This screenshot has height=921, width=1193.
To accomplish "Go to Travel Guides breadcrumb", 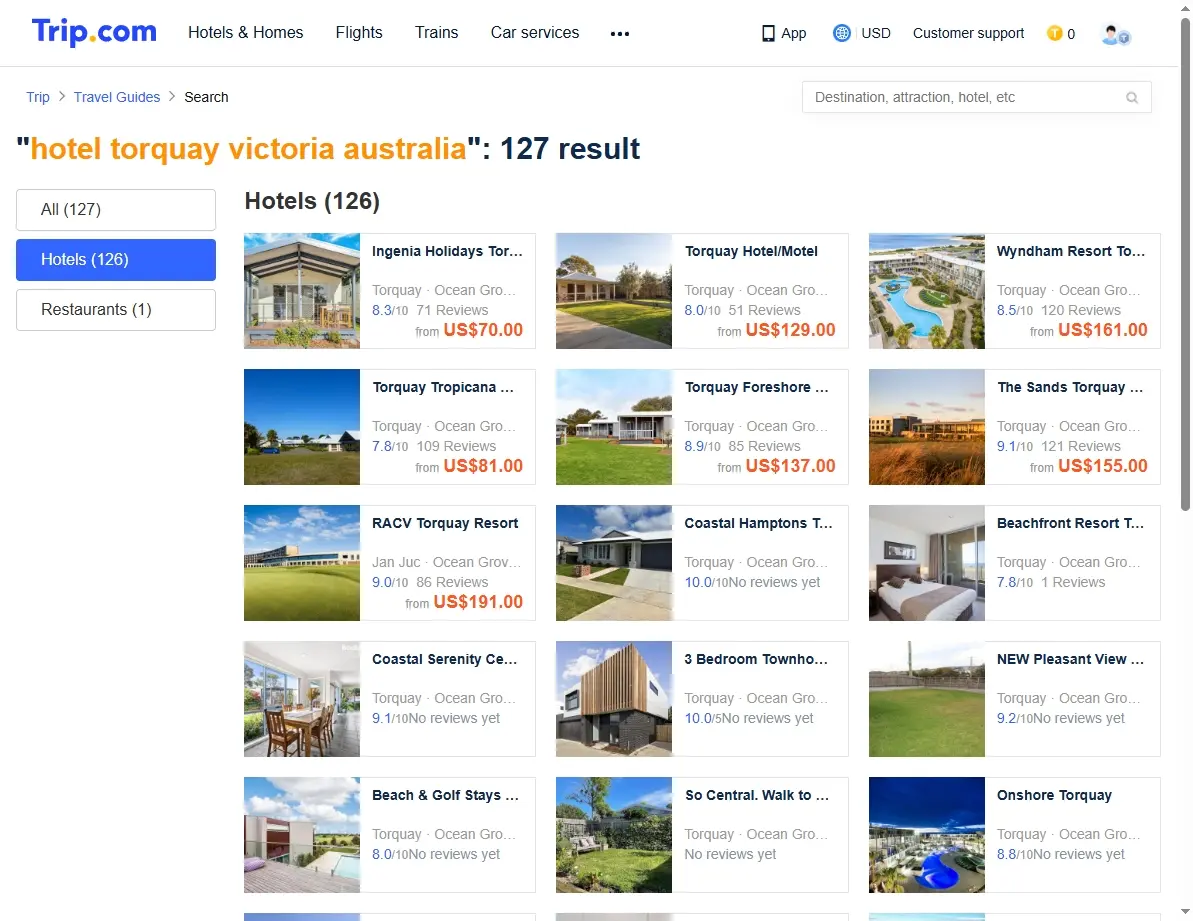I will point(117,97).
